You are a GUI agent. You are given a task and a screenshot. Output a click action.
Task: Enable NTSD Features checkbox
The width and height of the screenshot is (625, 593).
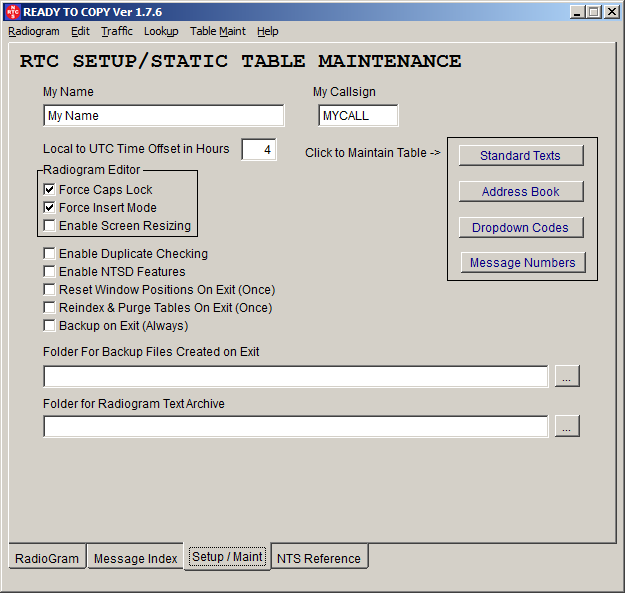coord(49,271)
